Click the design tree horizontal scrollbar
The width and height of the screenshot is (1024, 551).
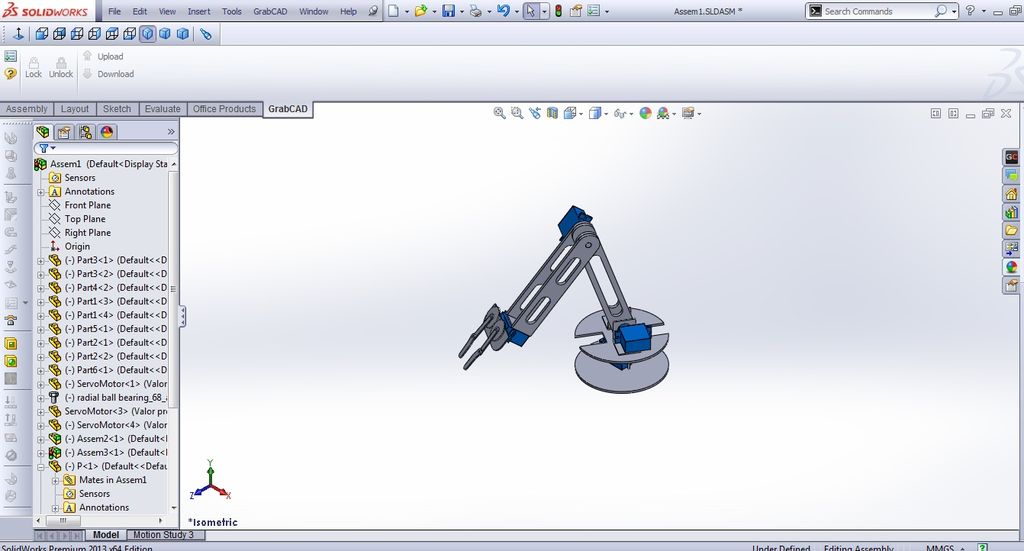pyautogui.click(x=100, y=520)
